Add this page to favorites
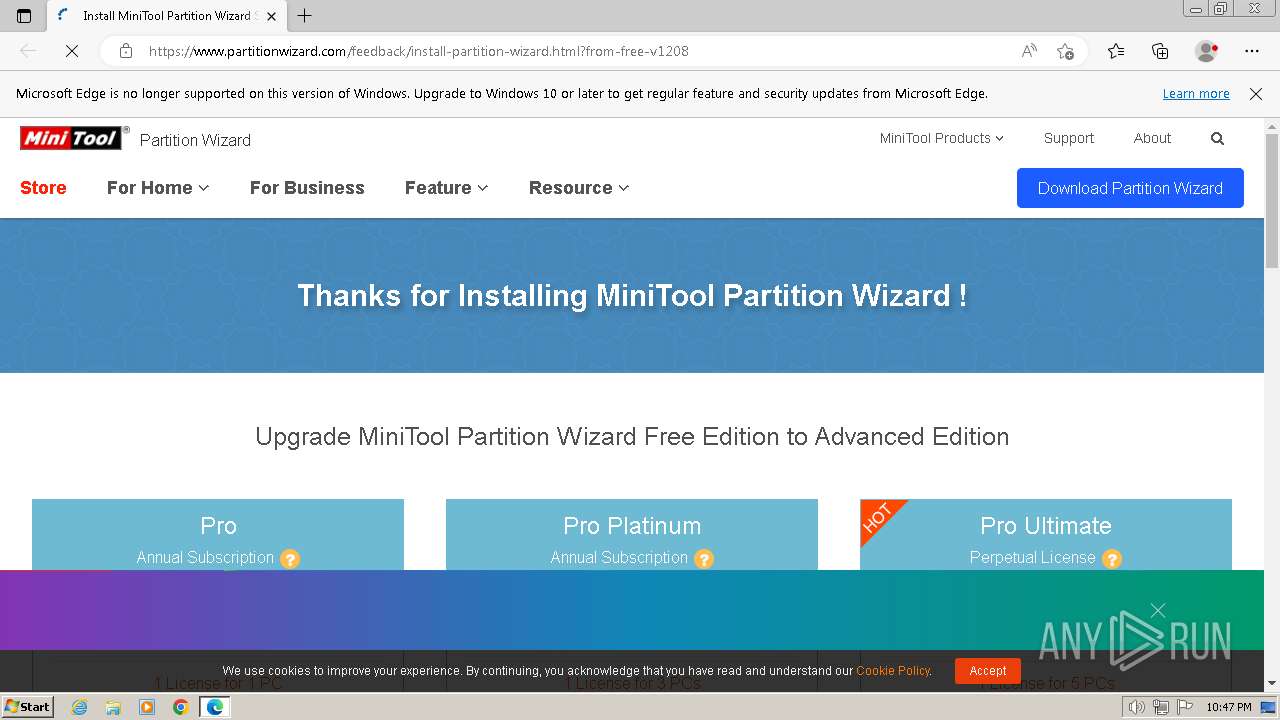The width and height of the screenshot is (1280, 720). pos(1065,51)
